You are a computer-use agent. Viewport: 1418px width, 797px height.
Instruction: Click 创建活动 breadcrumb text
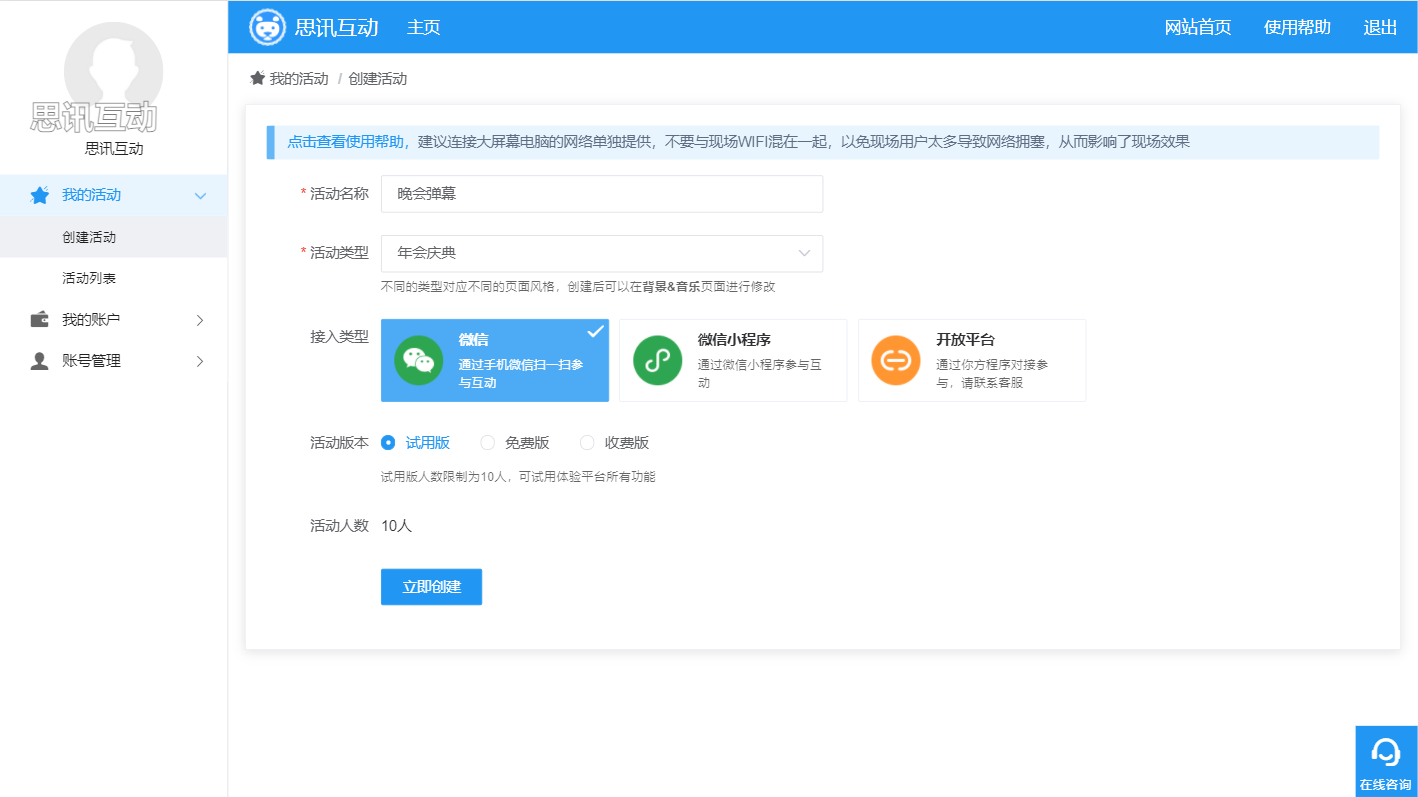(378, 78)
